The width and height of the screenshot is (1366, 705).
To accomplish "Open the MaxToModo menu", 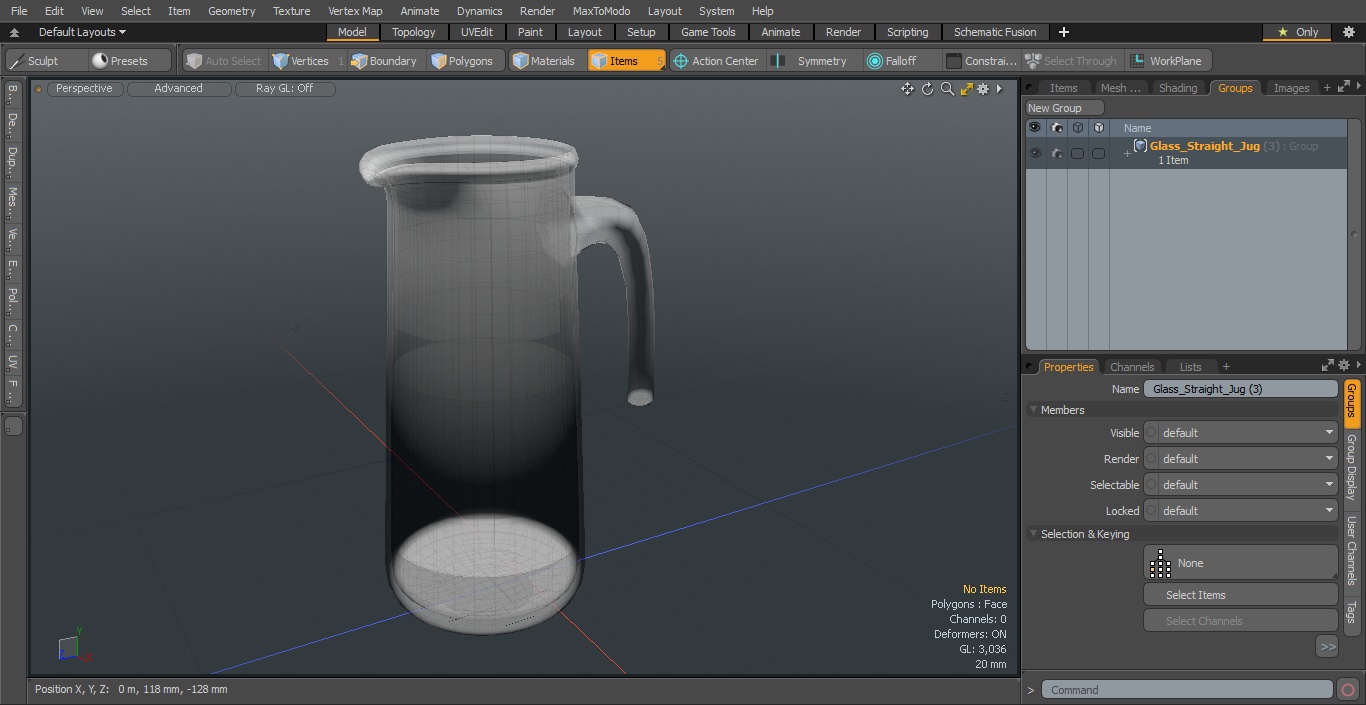I will point(601,11).
